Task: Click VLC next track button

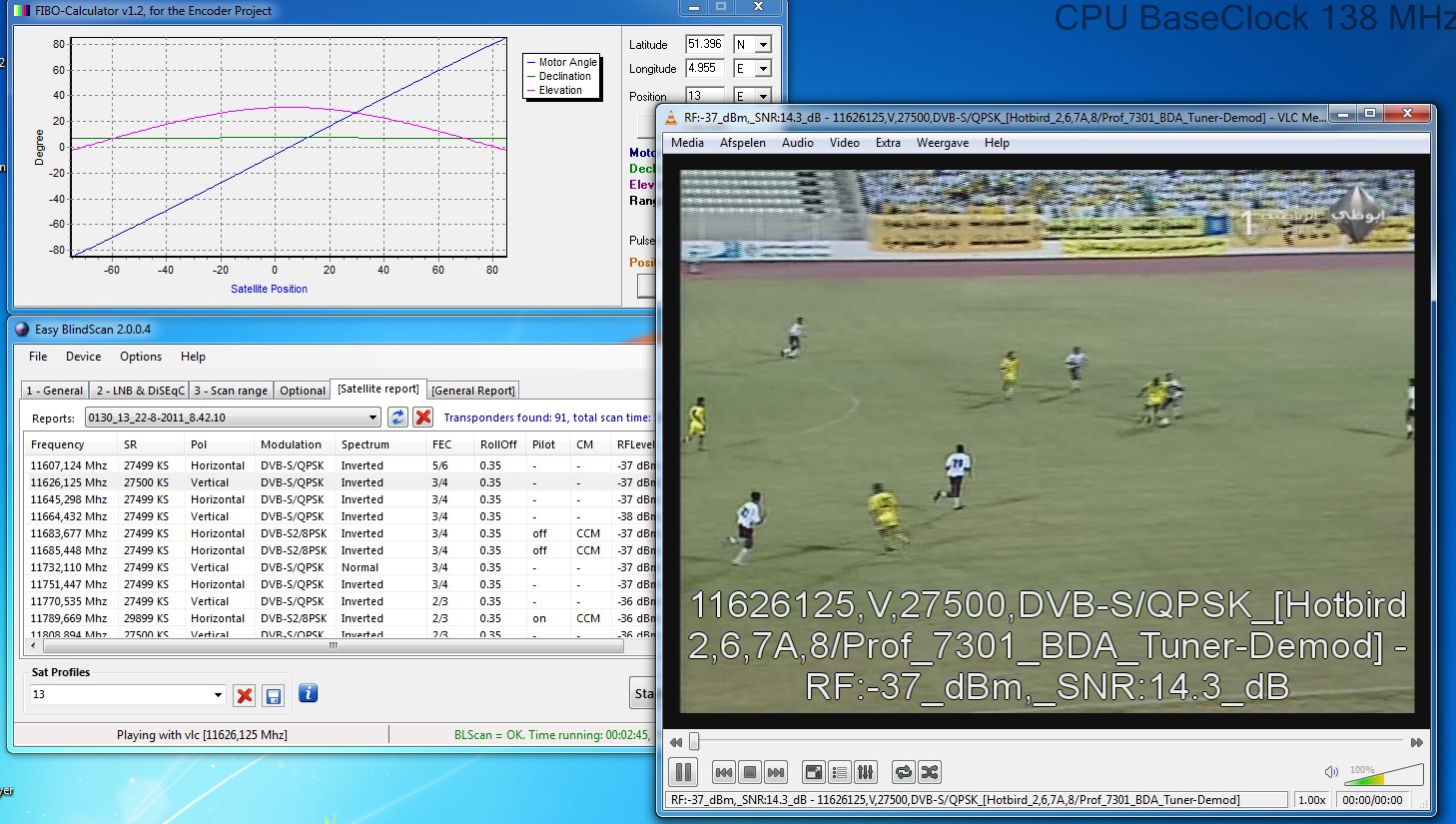Action: point(776,772)
